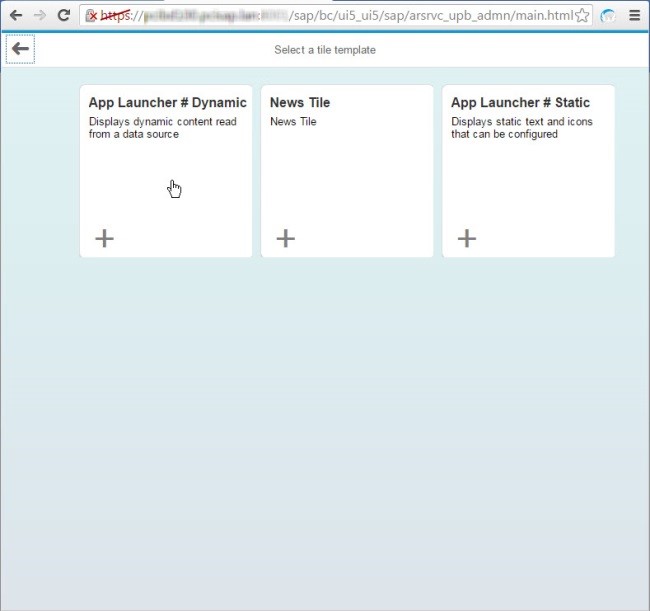The image size is (650, 611).
Task: Click 'Displays static text and icons' description
Action: click(x=521, y=122)
